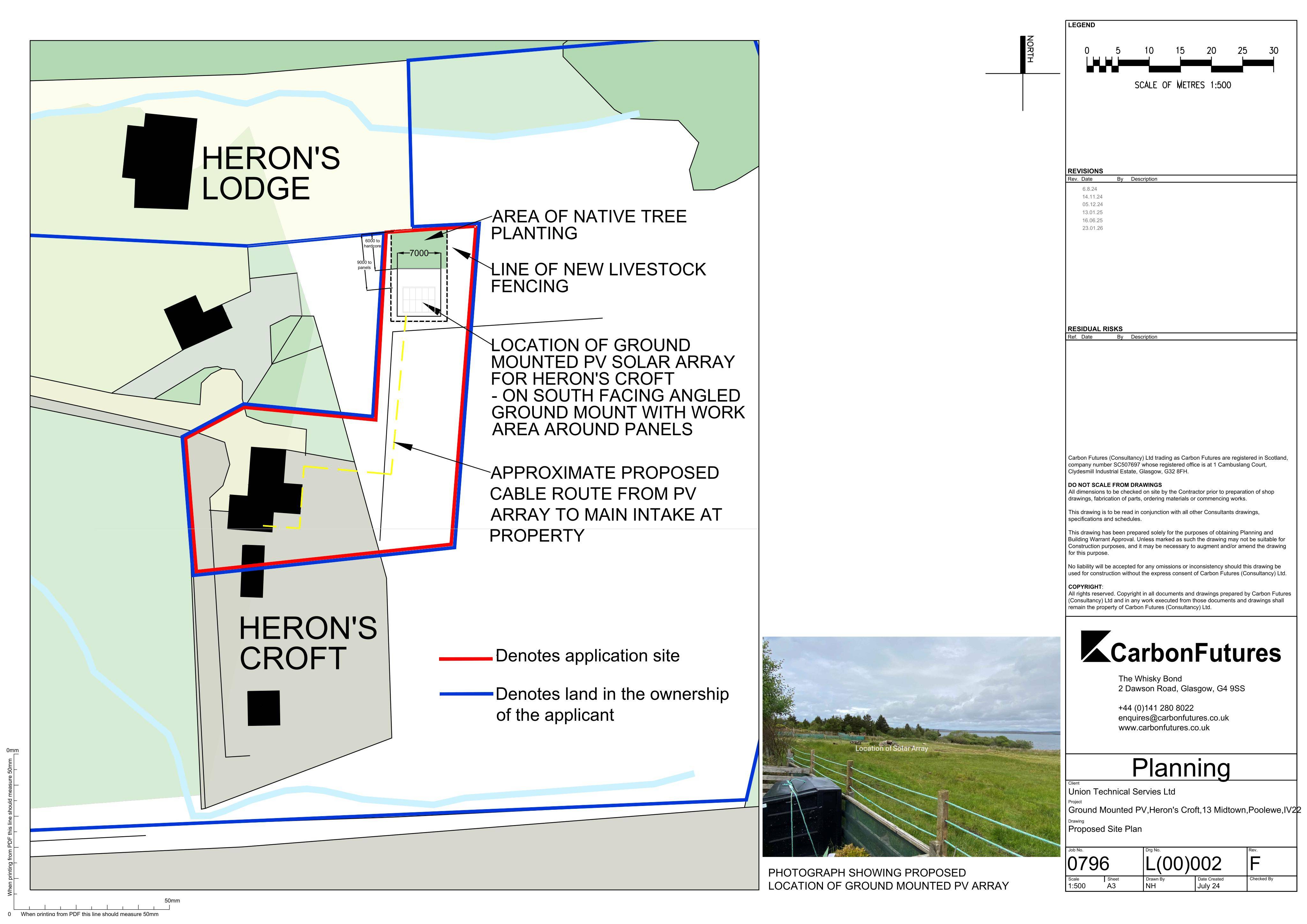Click the drawing number L(00)002
Image resolution: width=1307 pixels, height=924 pixels.
point(1184,864)
